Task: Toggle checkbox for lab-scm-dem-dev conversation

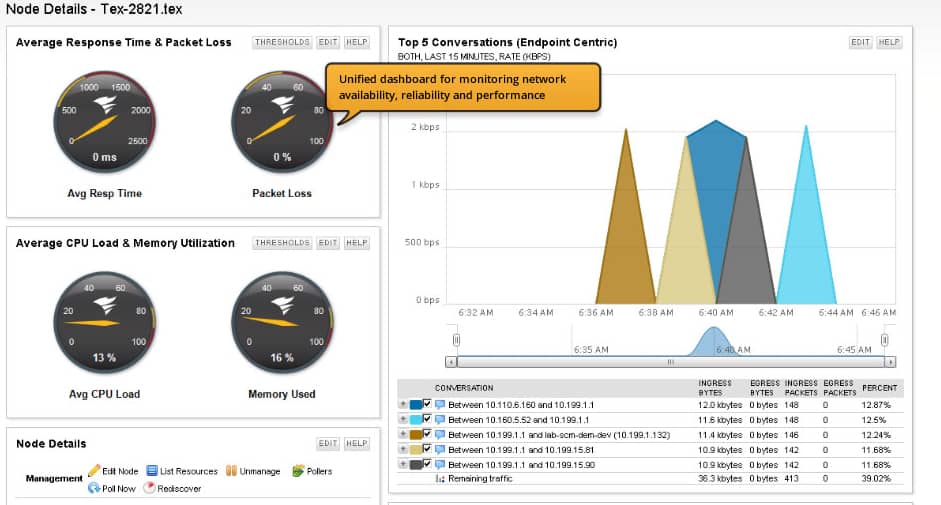Action: [x=427, y=434]
